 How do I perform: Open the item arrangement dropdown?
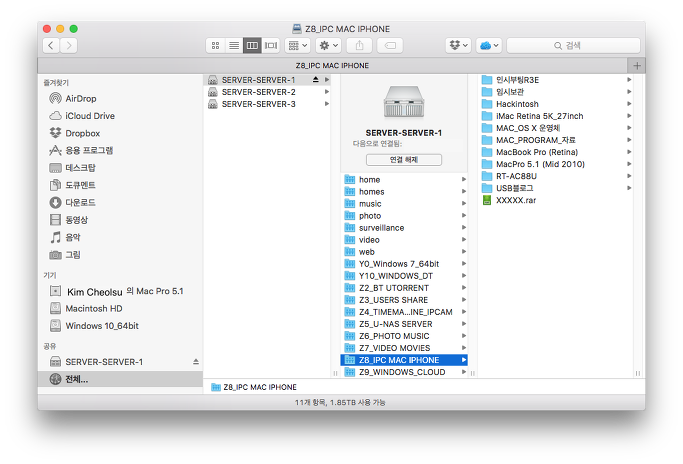[x=298, y=45]
